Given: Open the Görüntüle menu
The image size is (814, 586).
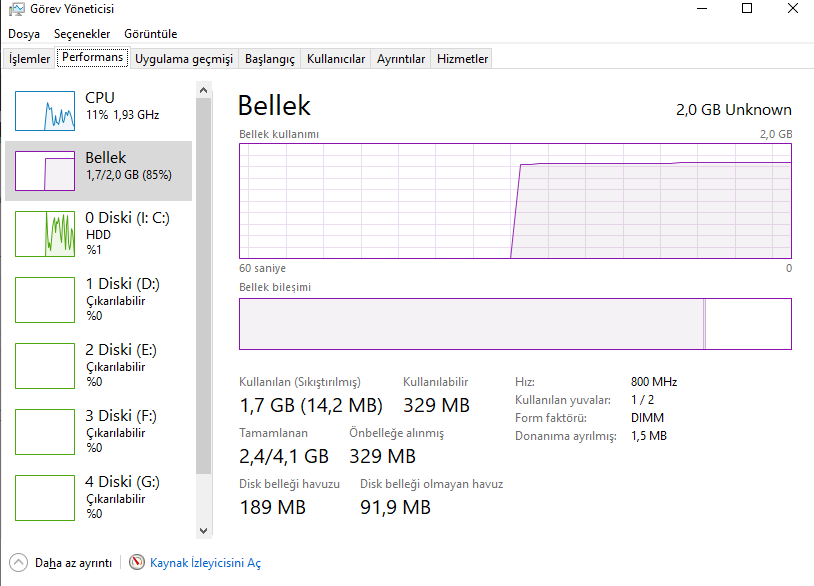Looking at the screenshot, I should 151,34.
